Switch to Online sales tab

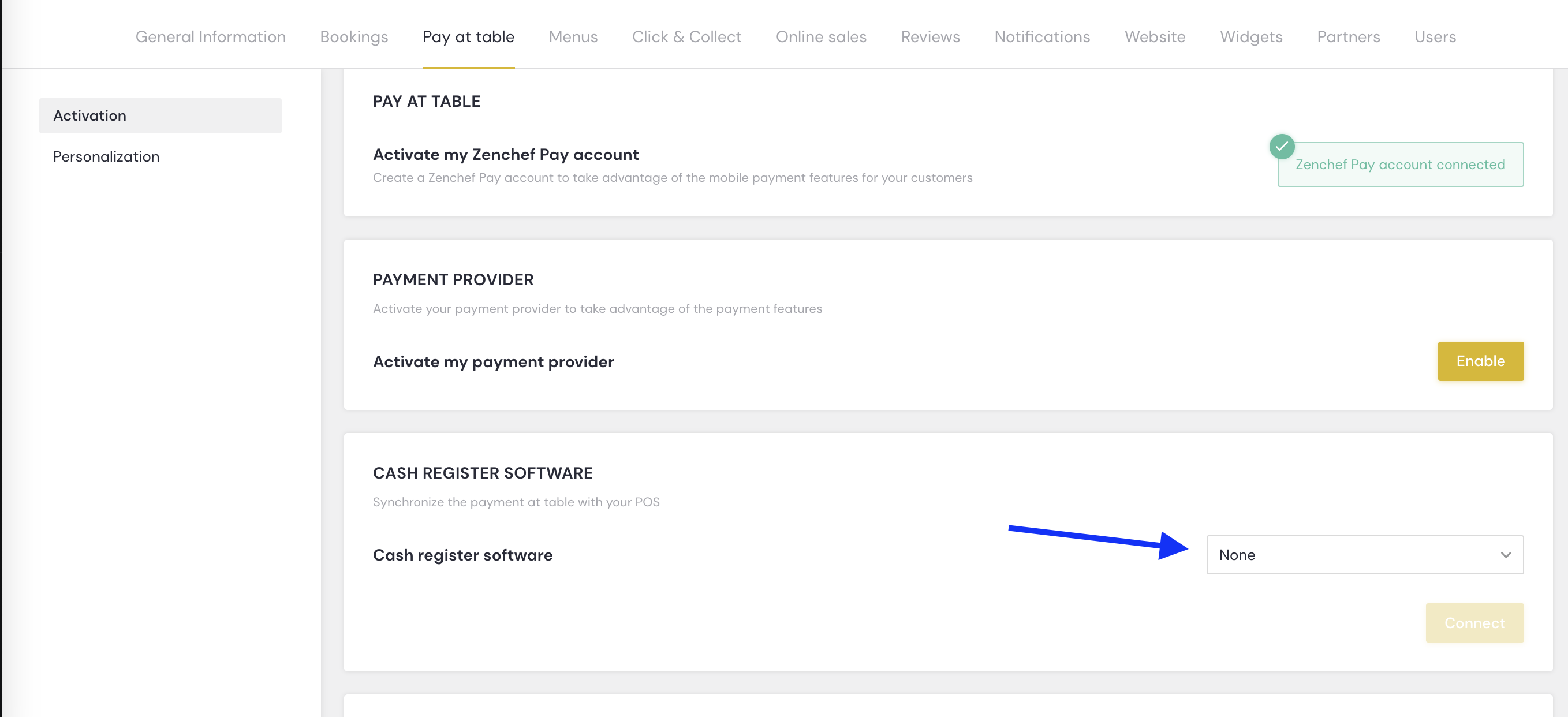coord(820,36)
